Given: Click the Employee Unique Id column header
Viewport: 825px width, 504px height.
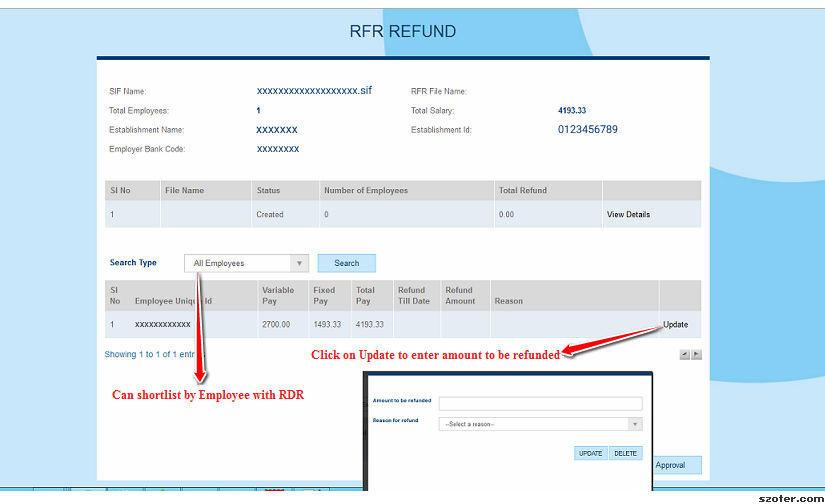Looking at the screenshot, I should (x=174, y=301).
